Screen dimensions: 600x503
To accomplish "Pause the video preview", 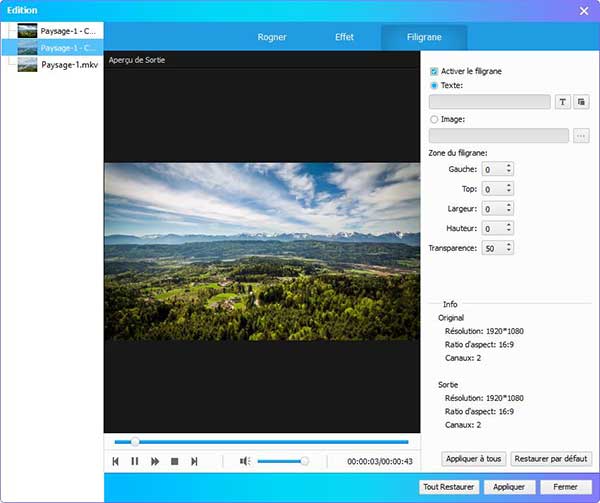I will 135,461.
